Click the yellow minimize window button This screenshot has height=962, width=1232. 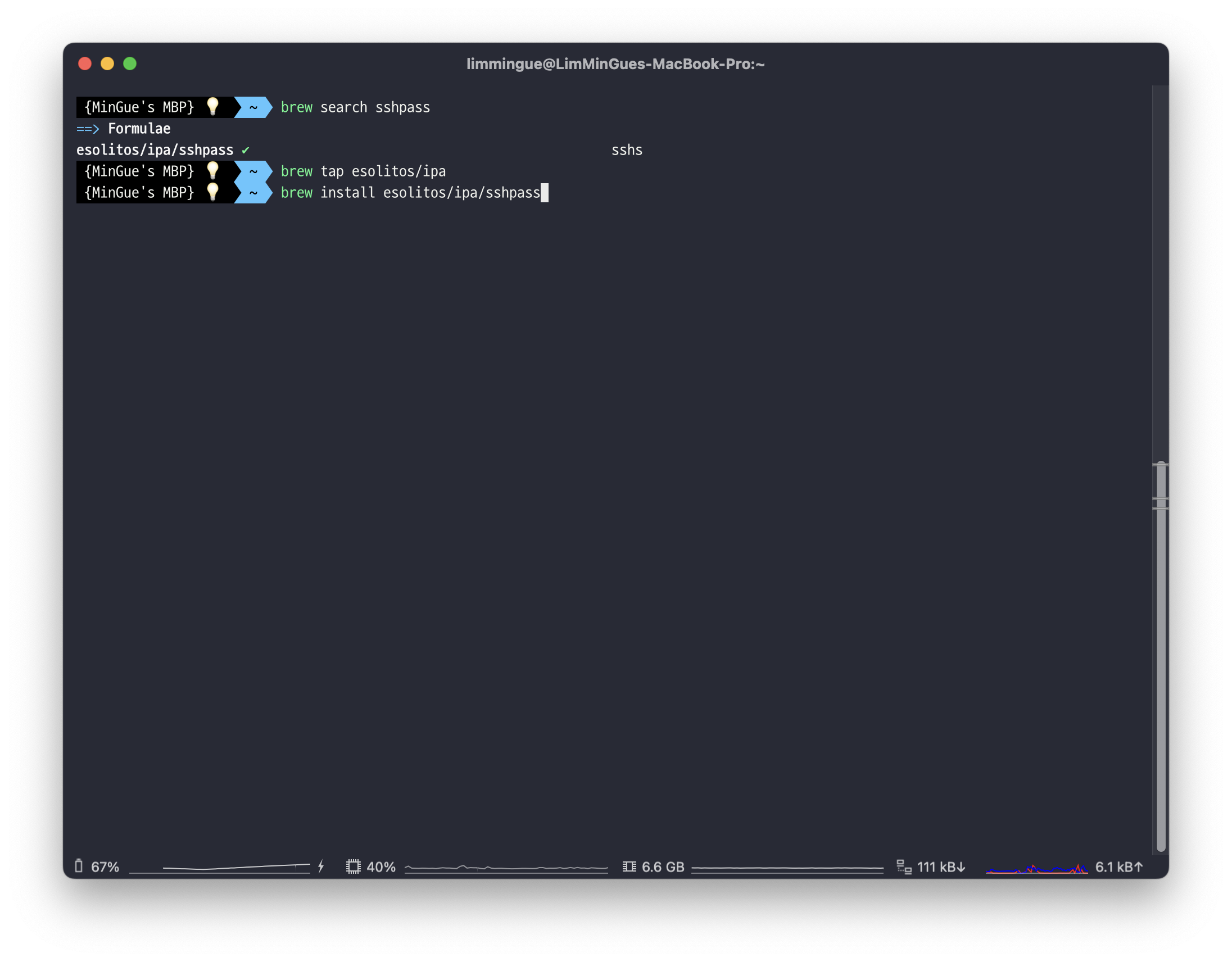(x=107, y=63)
